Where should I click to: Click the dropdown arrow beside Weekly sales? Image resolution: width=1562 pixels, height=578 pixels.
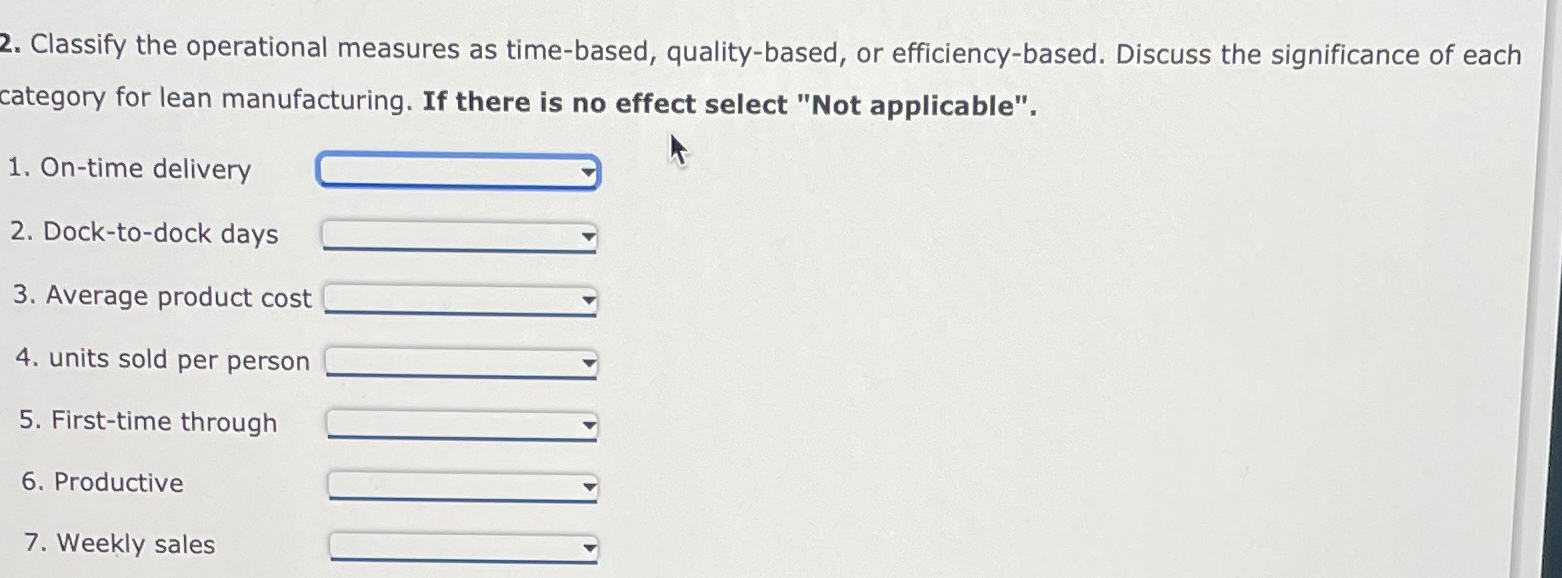(x=588, y=548)
